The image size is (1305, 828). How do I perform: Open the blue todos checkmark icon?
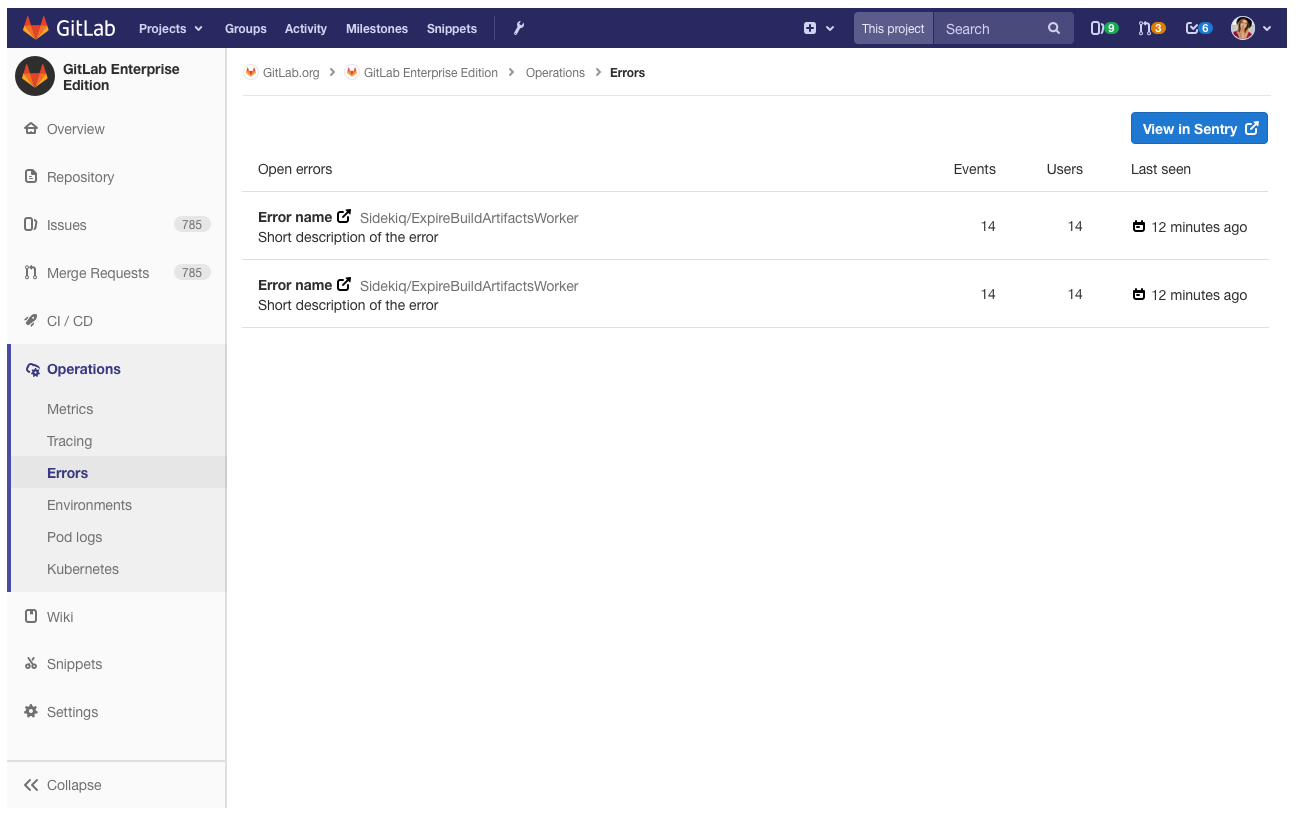(x=1198, y=28)
